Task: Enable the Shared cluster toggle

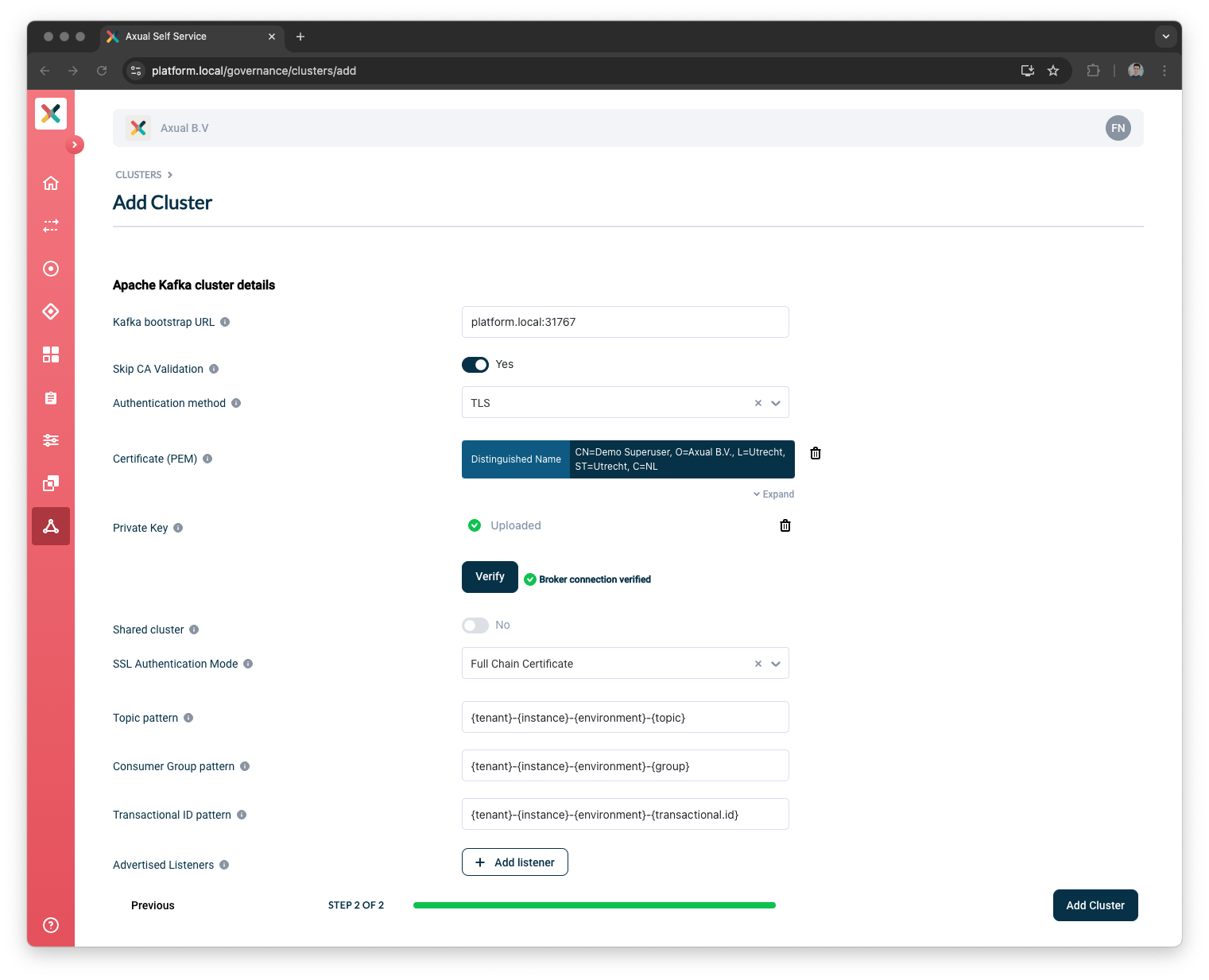Action: [x=475, y=625]
